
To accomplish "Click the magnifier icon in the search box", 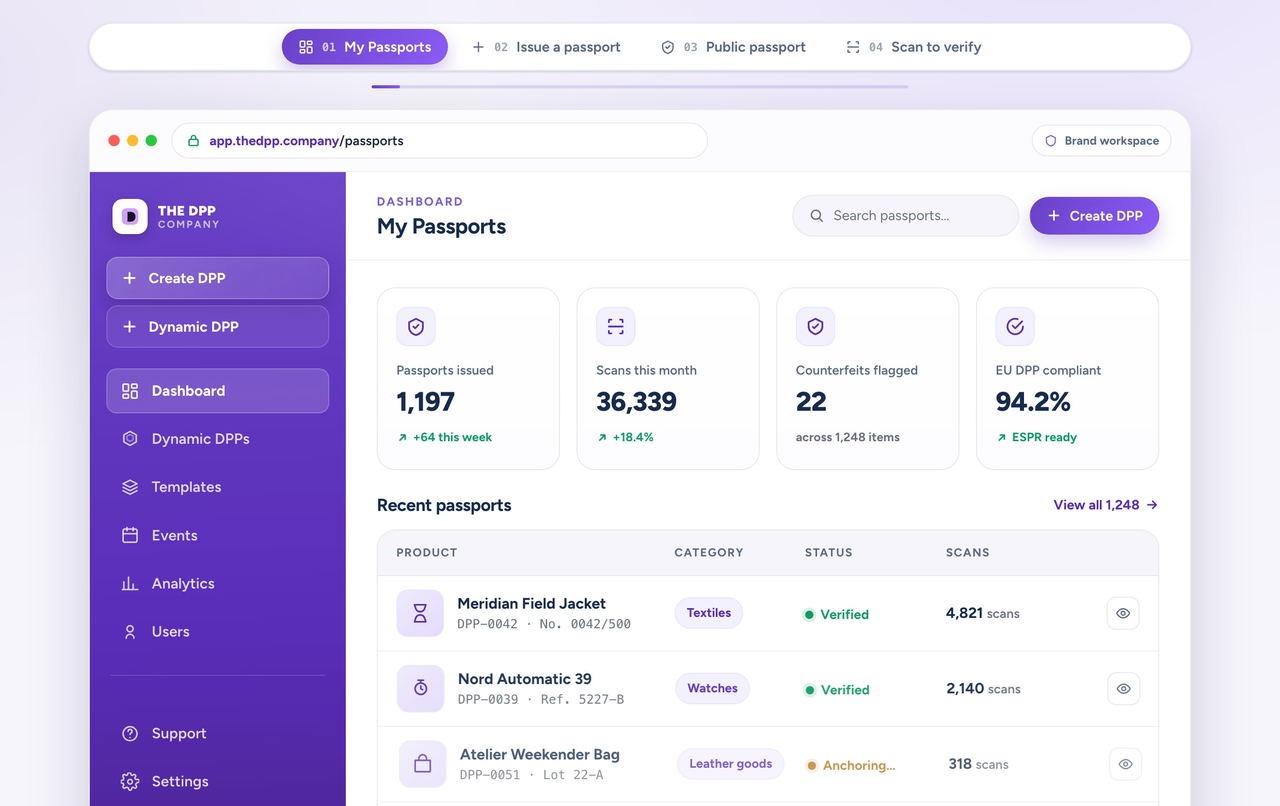I will pos(817,216).
